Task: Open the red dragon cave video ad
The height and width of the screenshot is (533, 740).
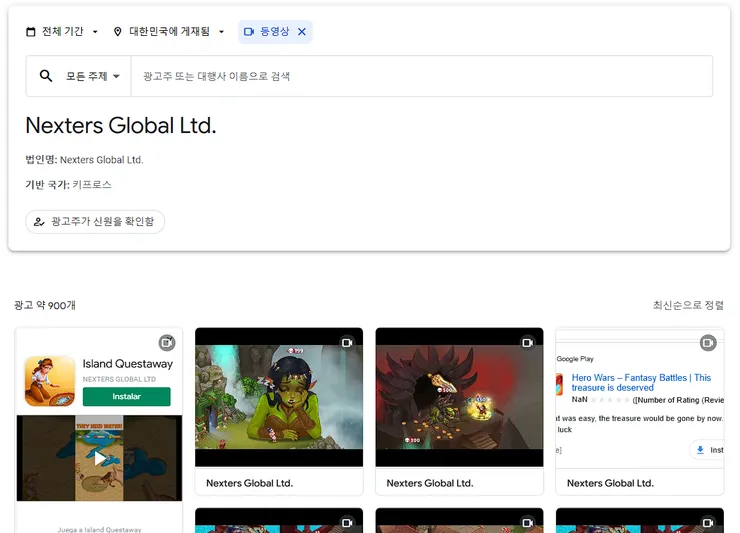Action: tap(459, 397)
